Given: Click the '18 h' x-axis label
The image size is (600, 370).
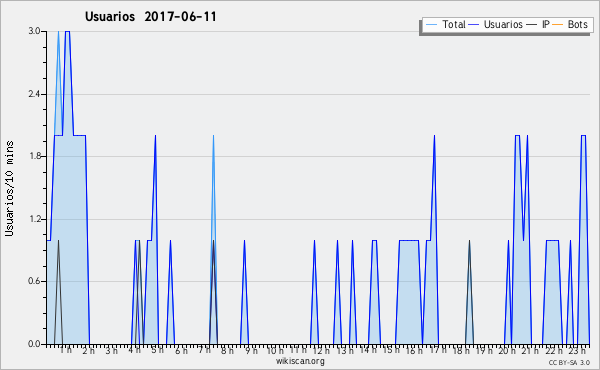Looking at the screenshot, I should (461, 350).
